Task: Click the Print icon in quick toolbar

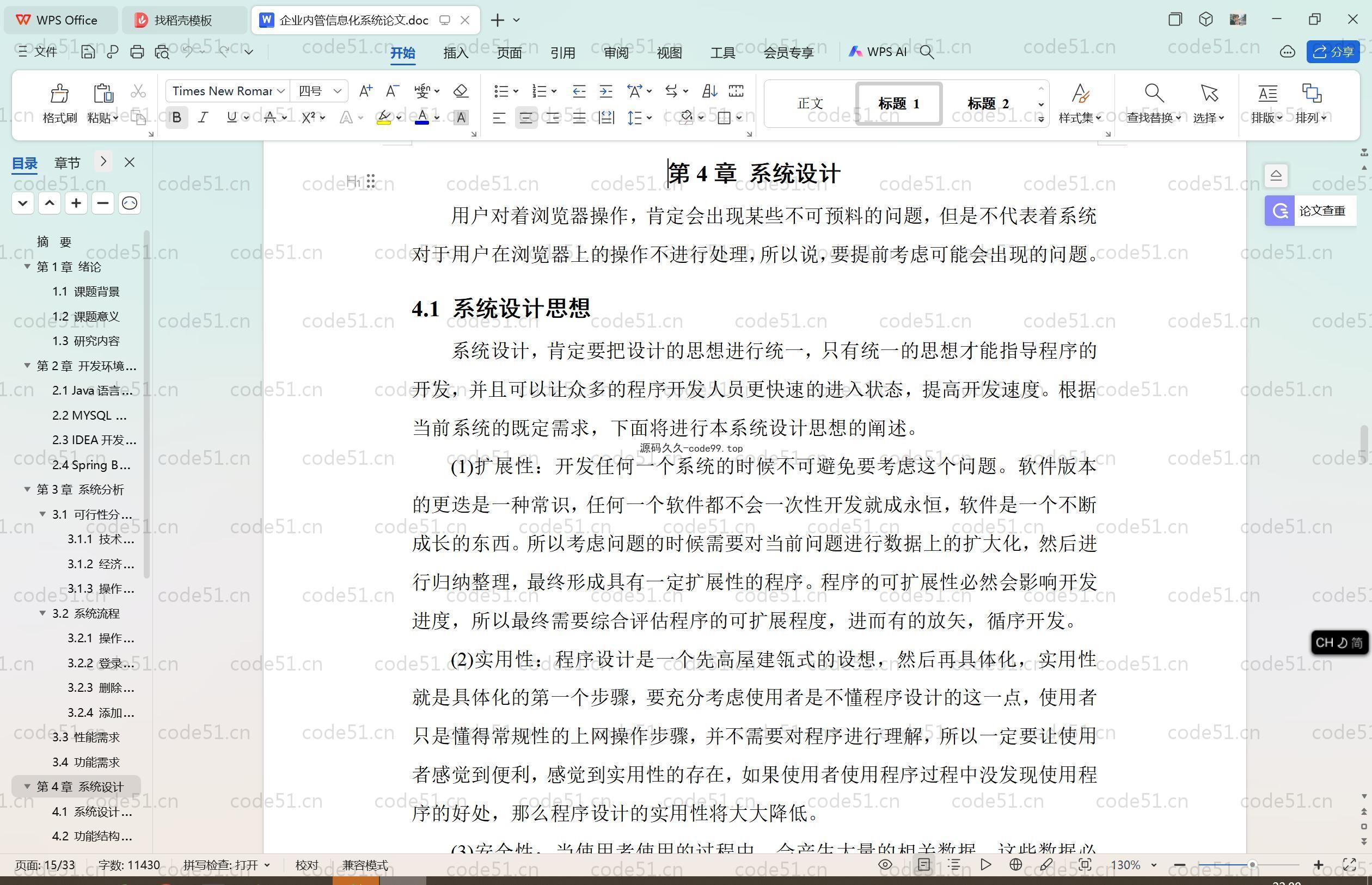Action: point(137,52)
